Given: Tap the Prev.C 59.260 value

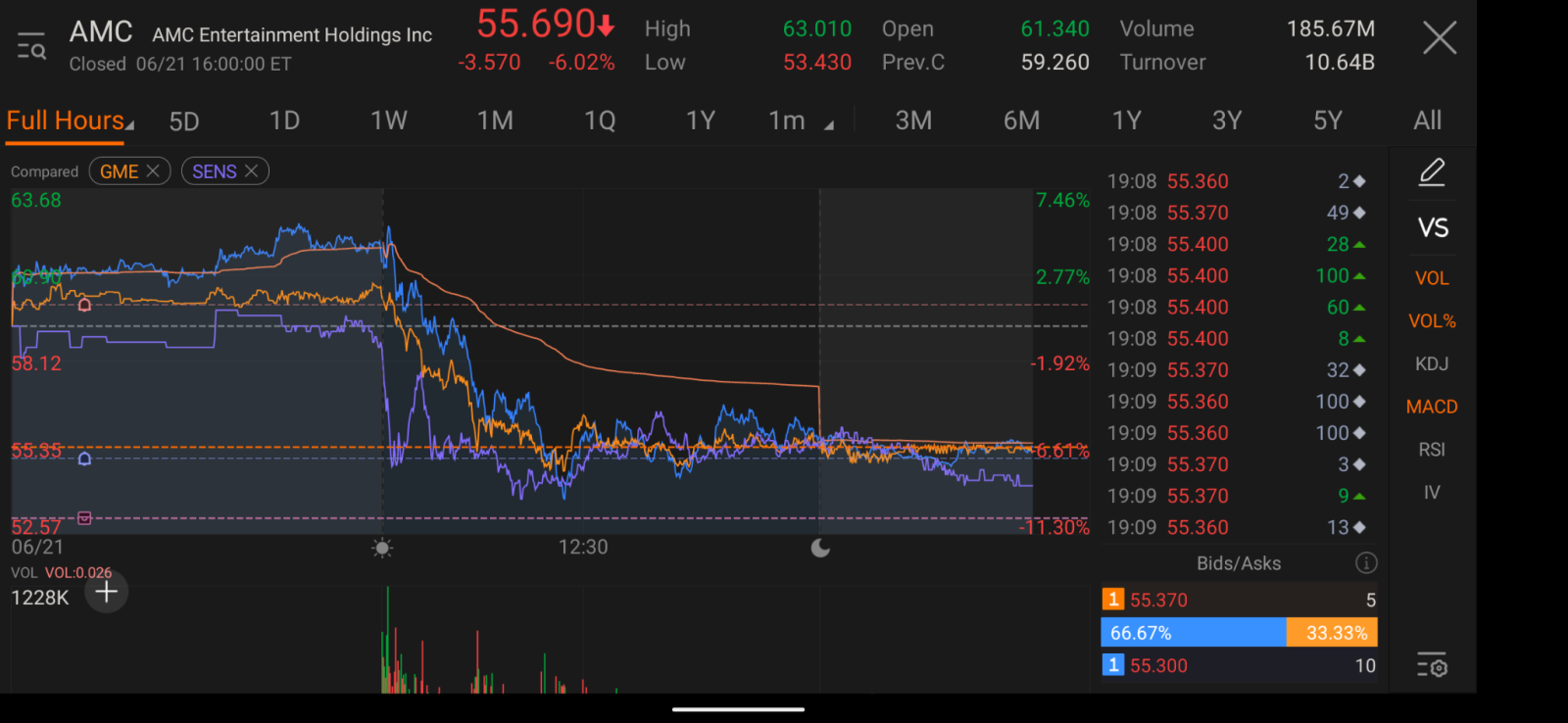Looking at the screenshot, I should (x=1055, y=63).
